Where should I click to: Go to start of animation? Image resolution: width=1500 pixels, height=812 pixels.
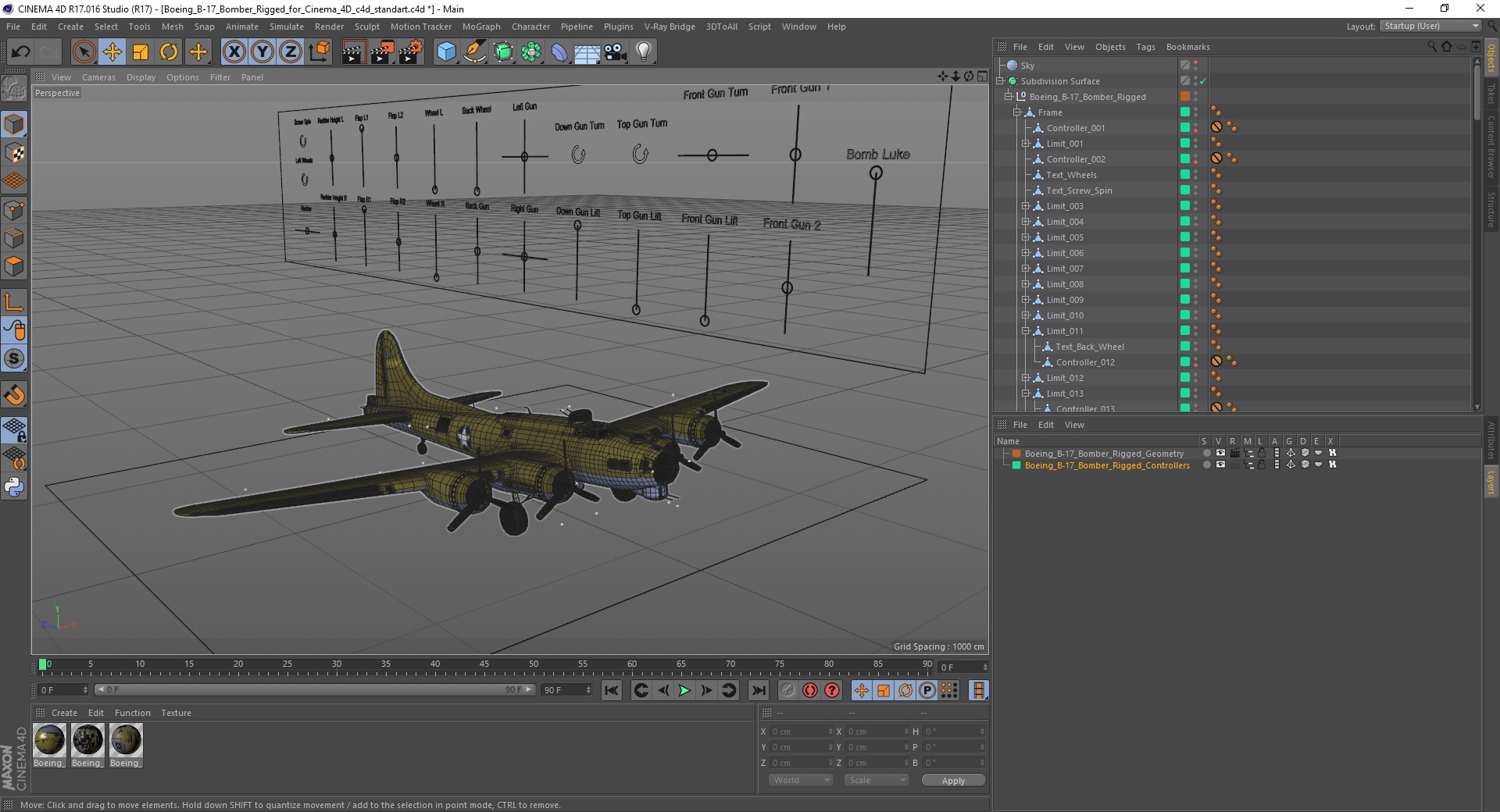click(x=612, y=690)
